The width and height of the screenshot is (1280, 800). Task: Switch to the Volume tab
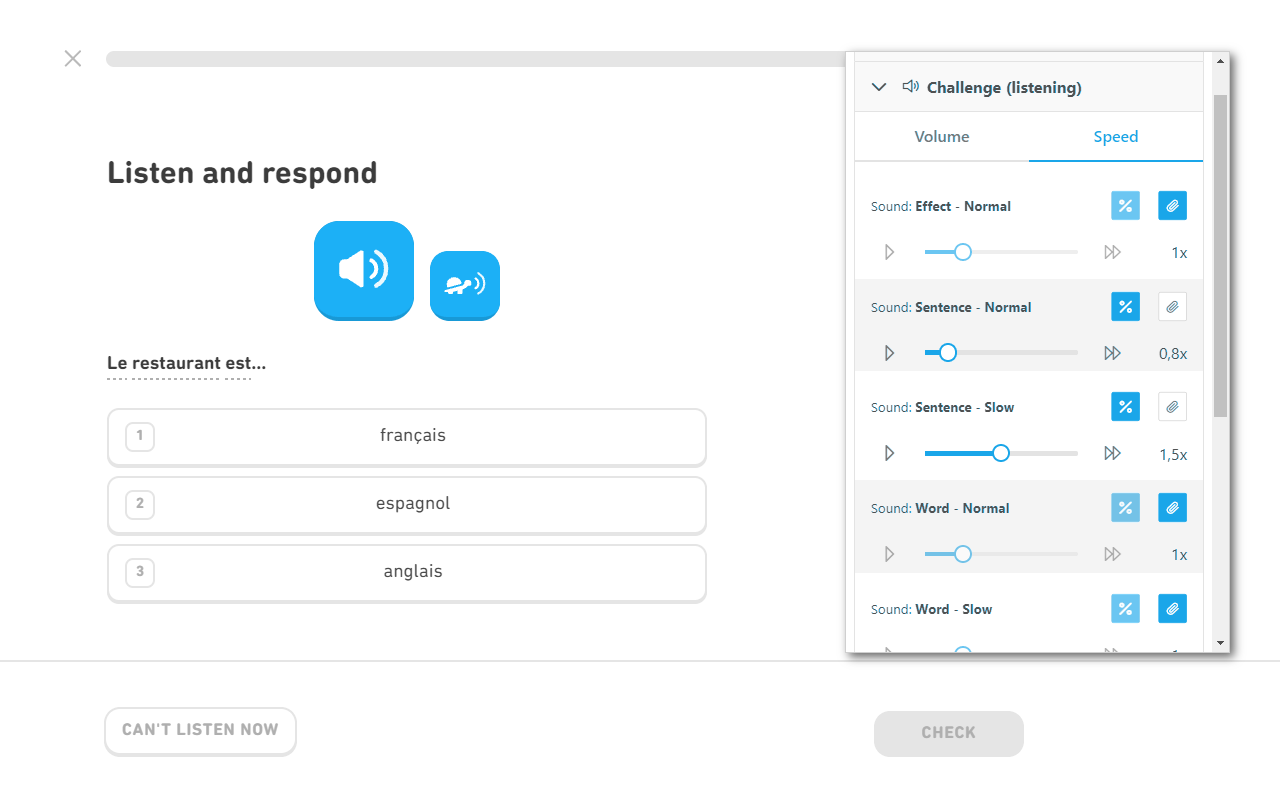click(x=941, y=136)
